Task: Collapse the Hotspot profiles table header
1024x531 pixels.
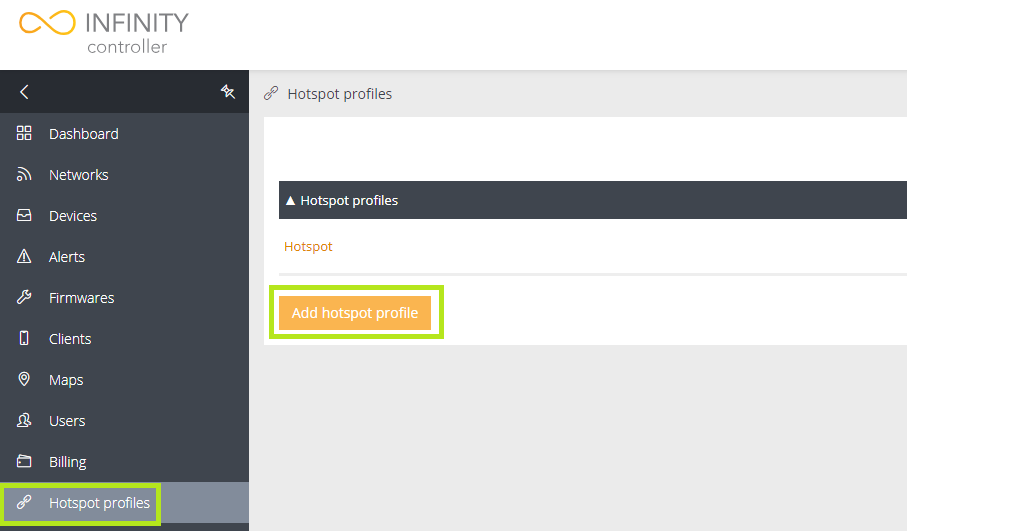Action: tap(342, 200)
